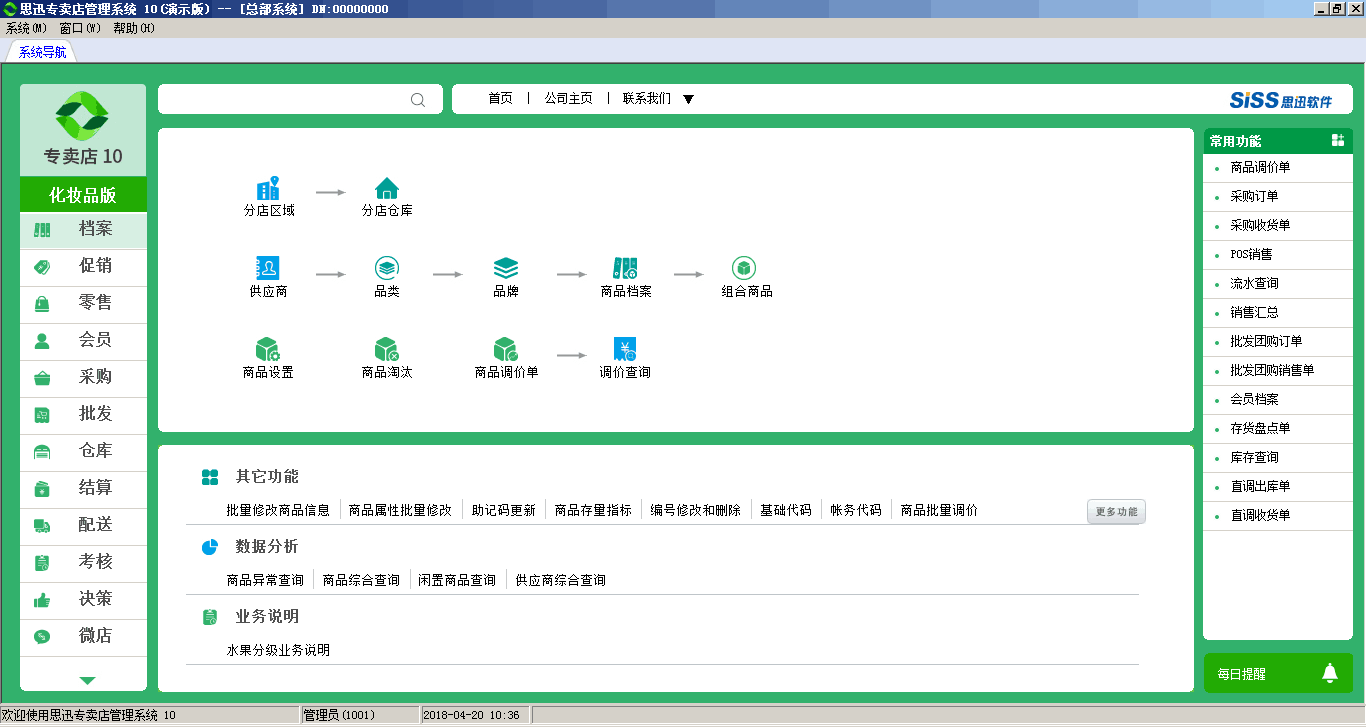1366x727 pixels.
Task: Open 供应商综合查询
Action: pos(560,580)
